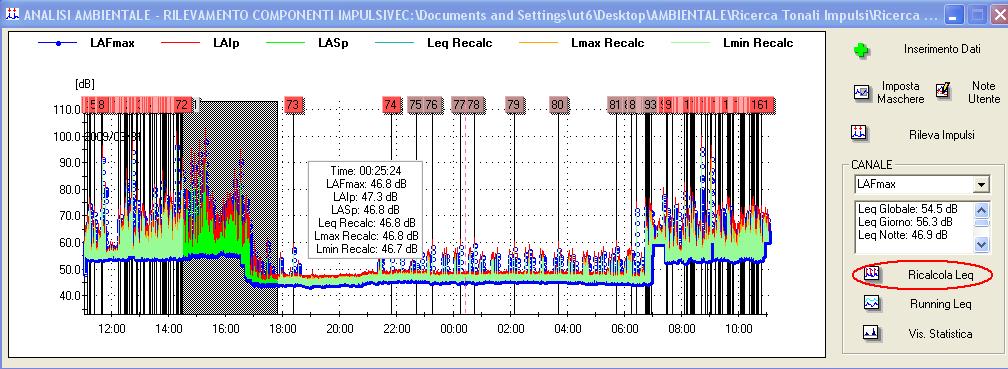
Task: Click the LASp legend entry
Action: [x=307, y=44]
